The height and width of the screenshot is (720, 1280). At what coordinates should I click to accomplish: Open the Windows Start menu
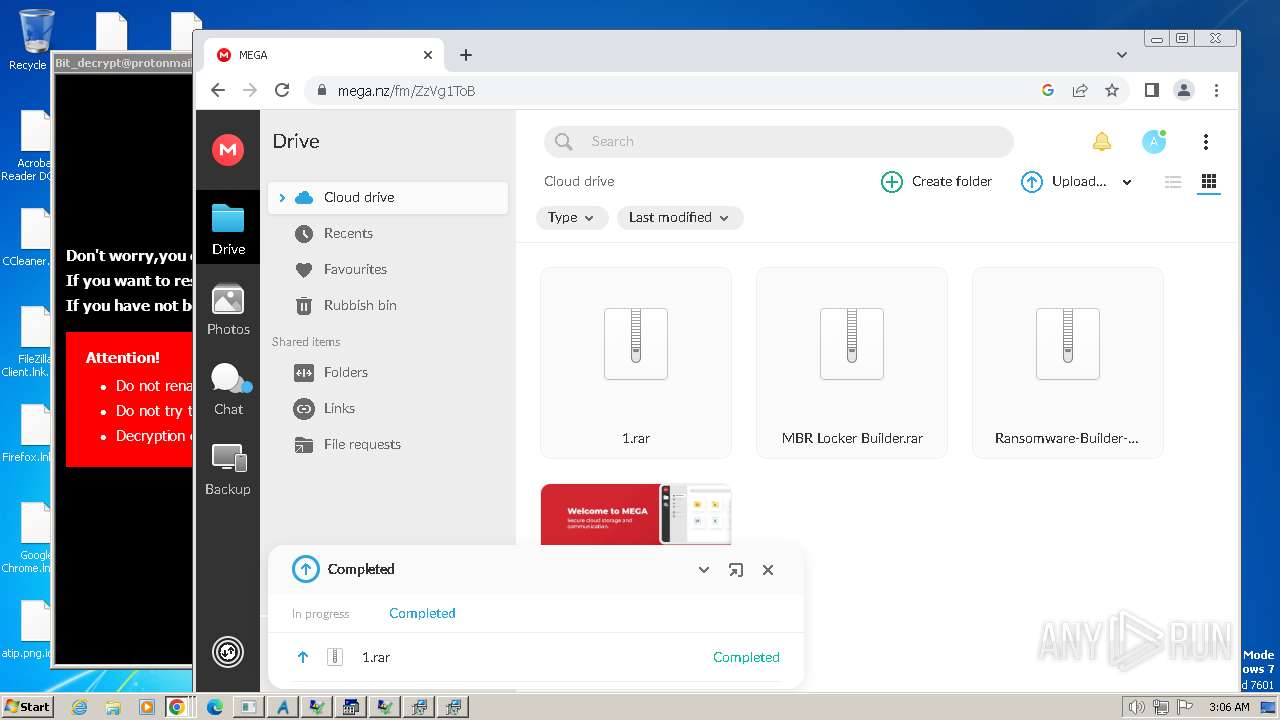pyautogui.click(x=27, y=706)
